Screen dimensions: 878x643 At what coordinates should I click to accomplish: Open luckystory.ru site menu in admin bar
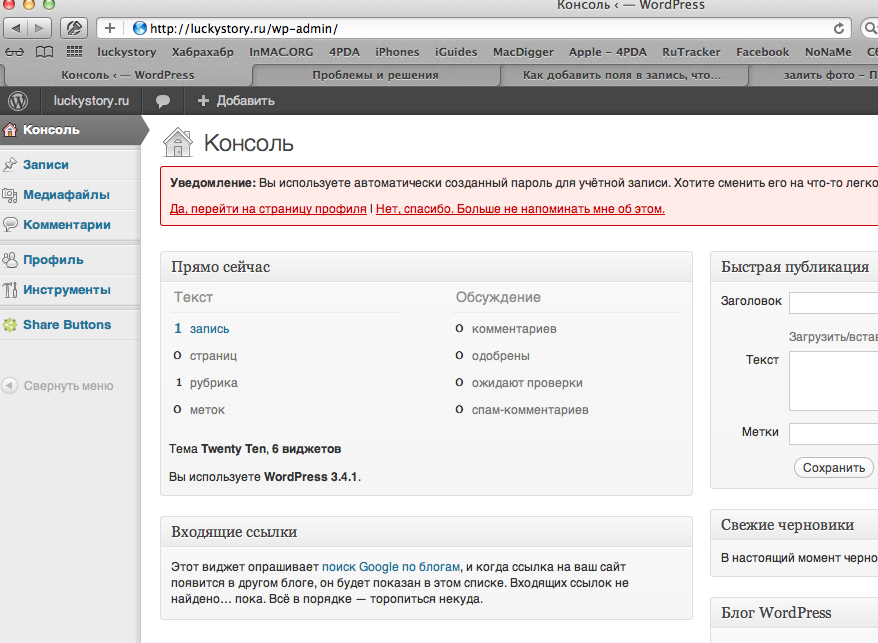[91, 101]
